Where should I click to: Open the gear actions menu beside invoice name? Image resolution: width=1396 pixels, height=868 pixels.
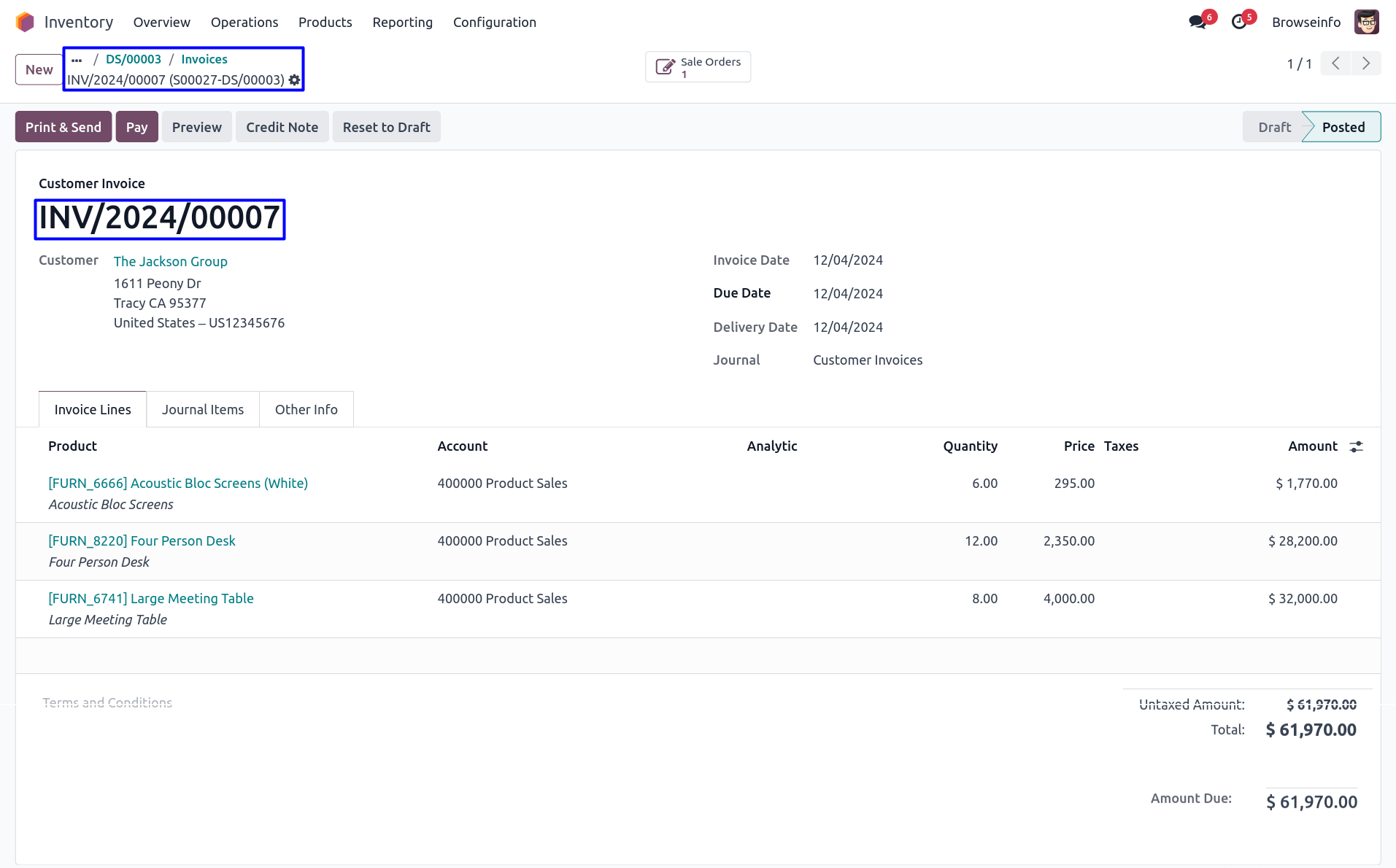point(294,80)
